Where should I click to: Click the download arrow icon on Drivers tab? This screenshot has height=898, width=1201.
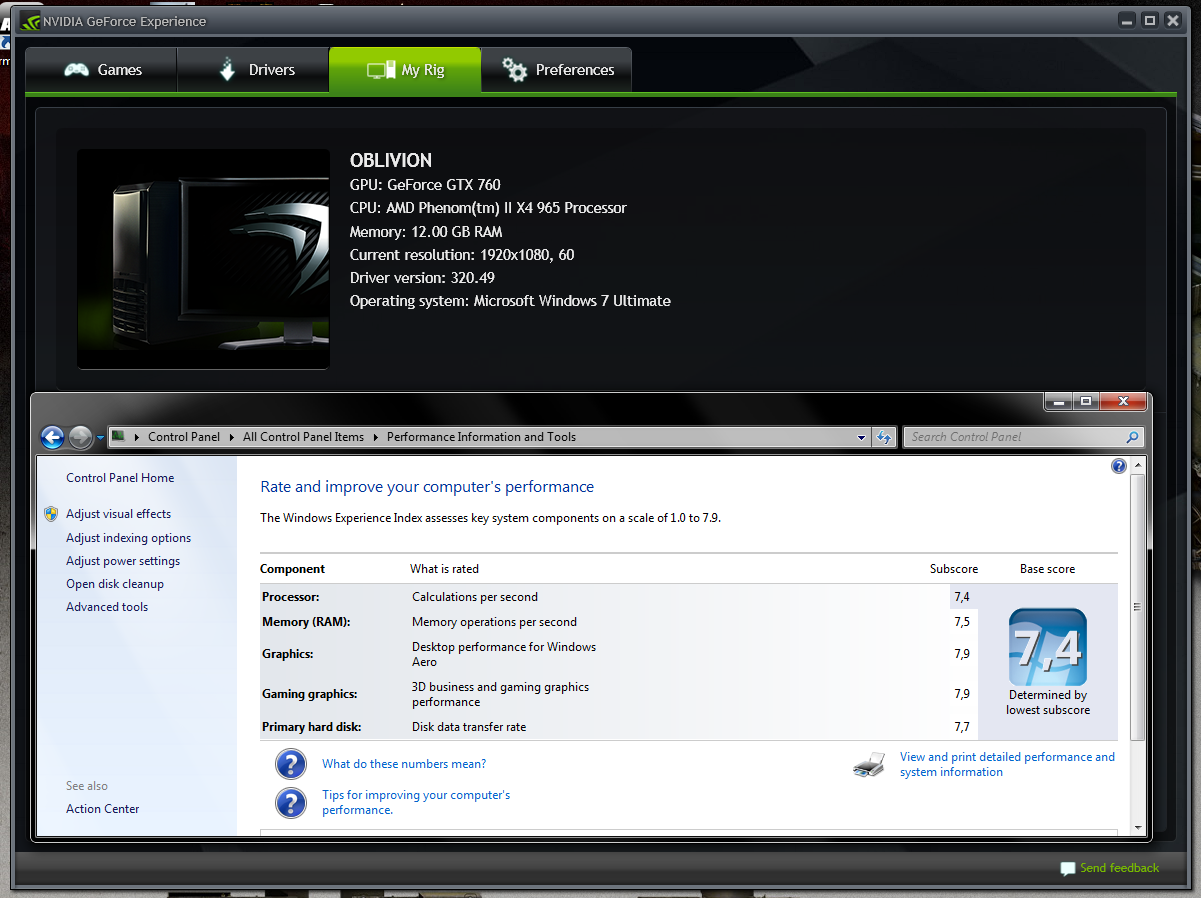pyautogui.click(x=227, y=70)
